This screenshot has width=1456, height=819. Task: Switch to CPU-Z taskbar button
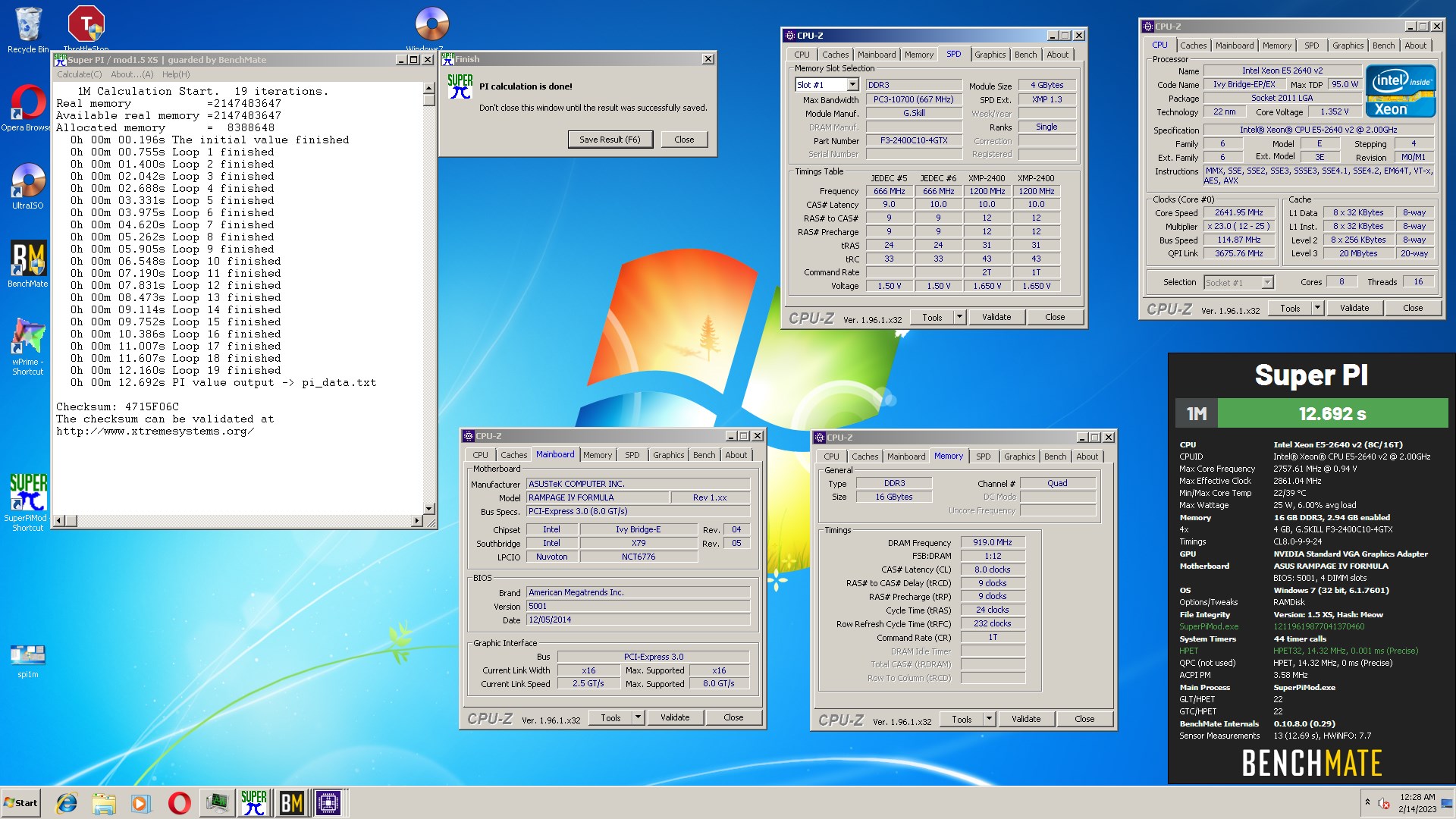click(x=329, y=803)
